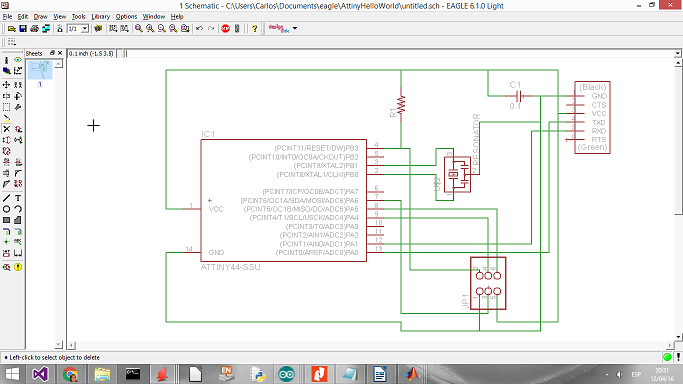Select the Info tool

7,60
